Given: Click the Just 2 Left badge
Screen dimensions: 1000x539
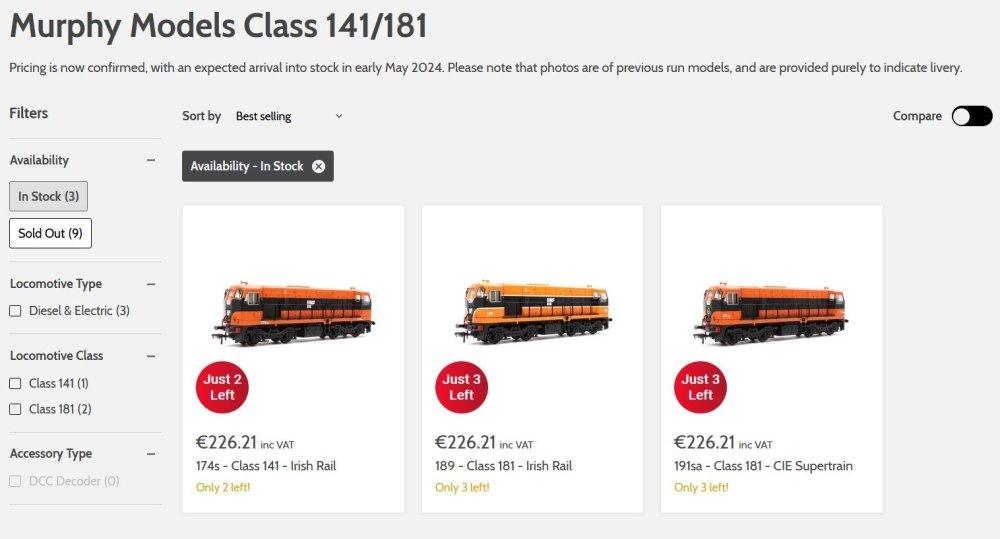Looking at the screenshot, I should [x=222, y=387].
